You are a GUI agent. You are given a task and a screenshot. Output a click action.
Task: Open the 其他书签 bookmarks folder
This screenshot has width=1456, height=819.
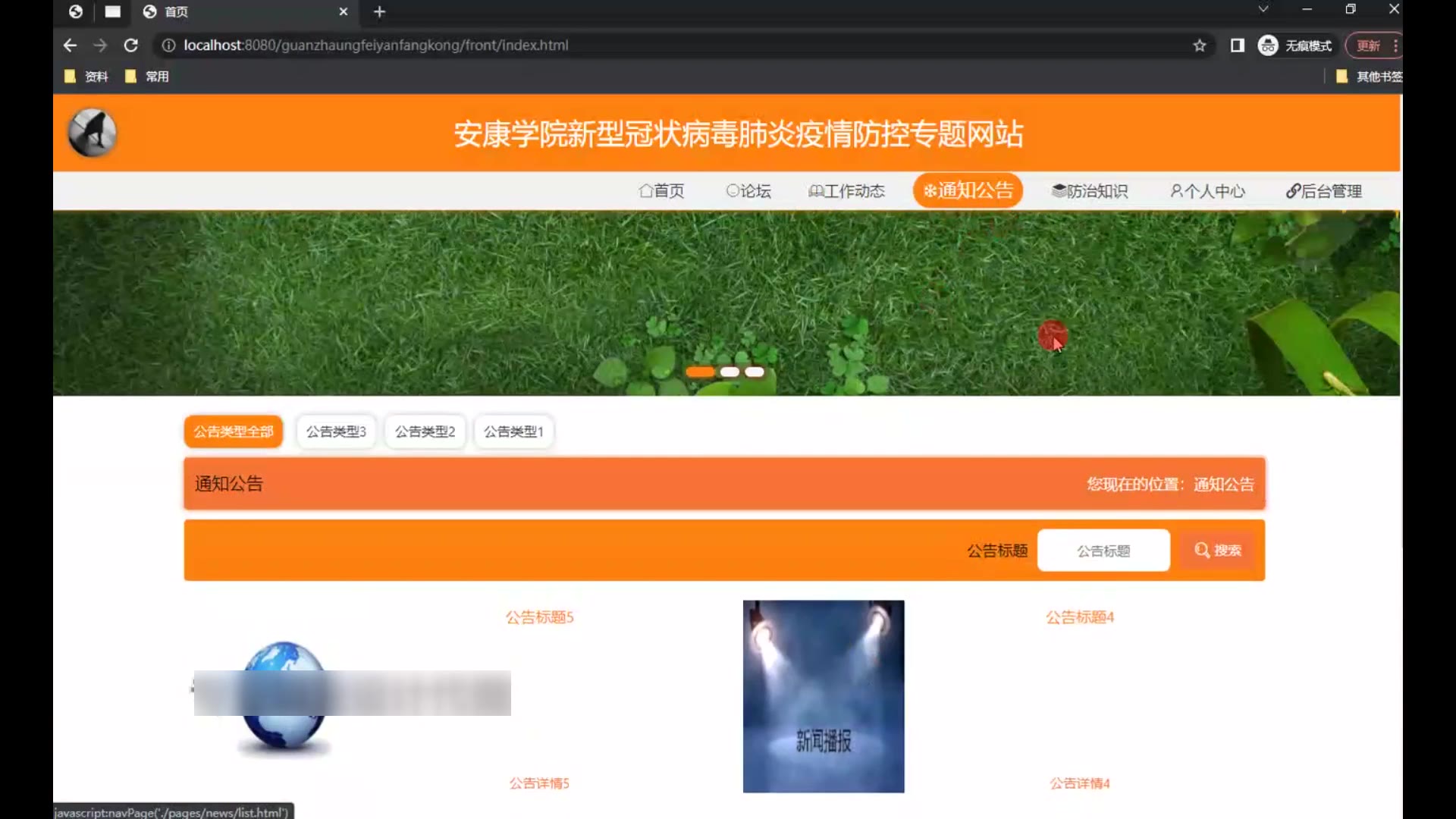tap(1369, 77)
